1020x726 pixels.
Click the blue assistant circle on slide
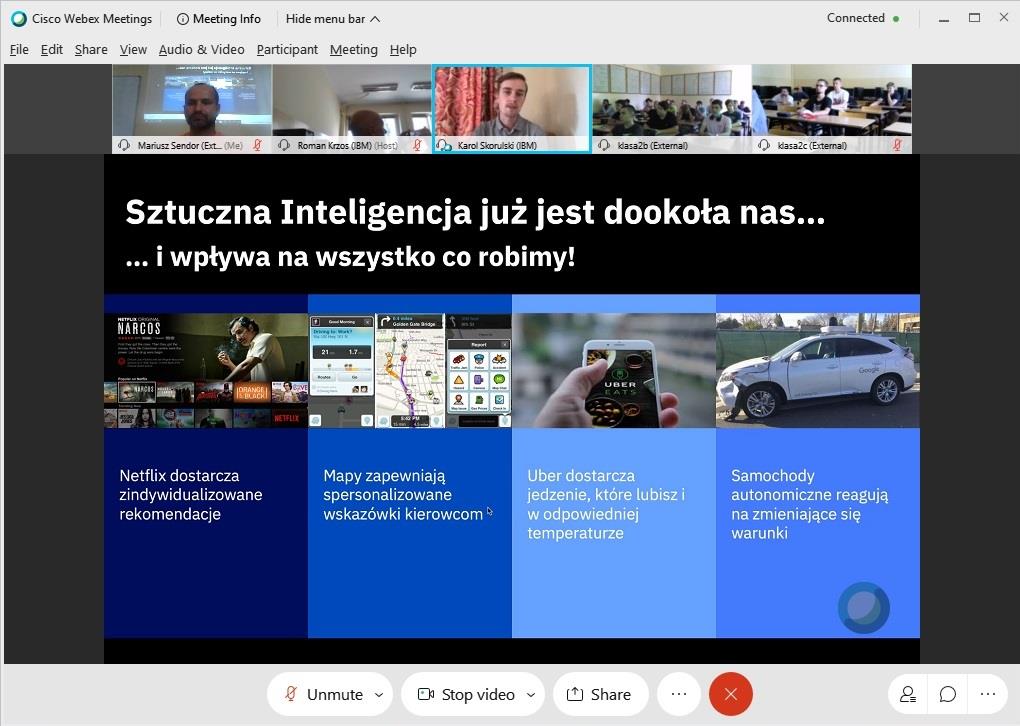click(x=863, y=608)
